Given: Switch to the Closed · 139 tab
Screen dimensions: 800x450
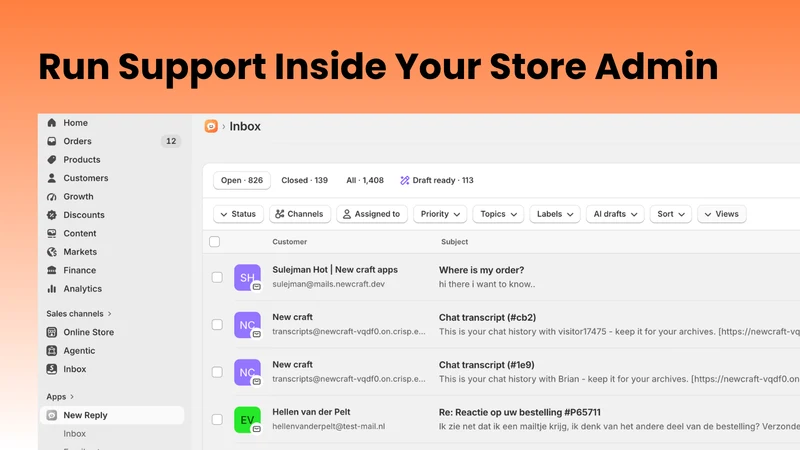Looking at the screenshot, I should click(305, 180).
